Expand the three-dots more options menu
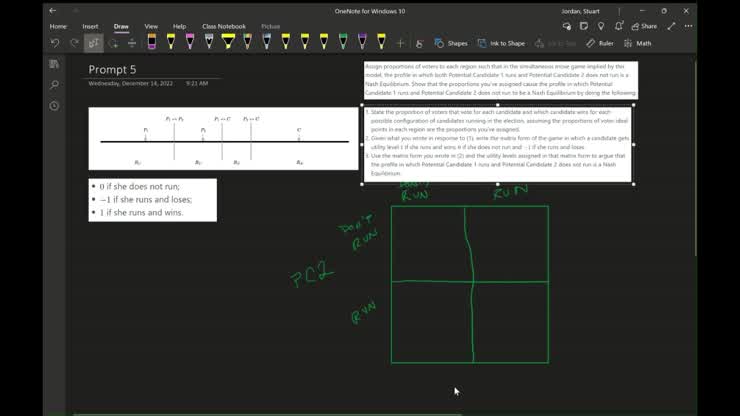 [x=686, y=26]
